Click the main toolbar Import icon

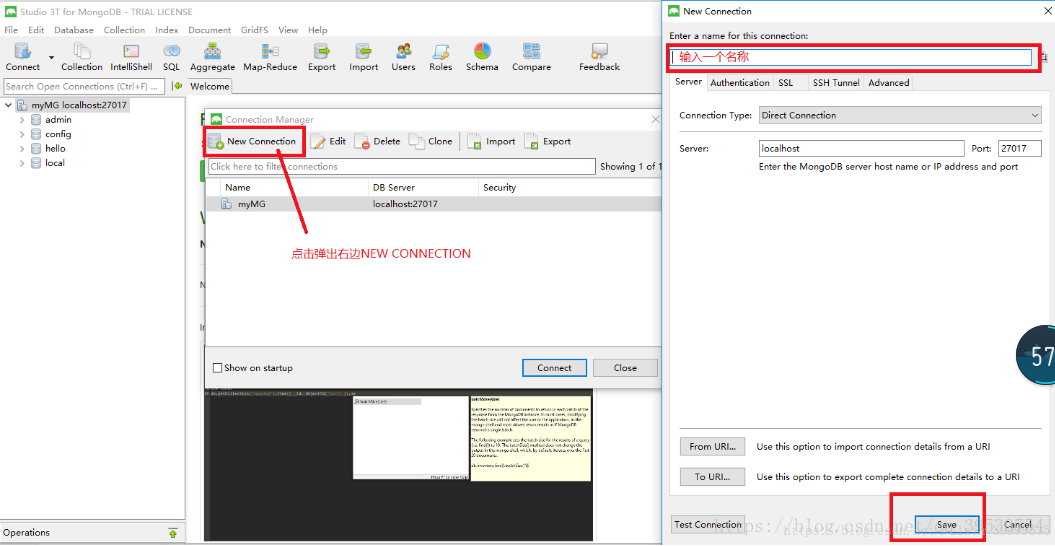point(363,57)
